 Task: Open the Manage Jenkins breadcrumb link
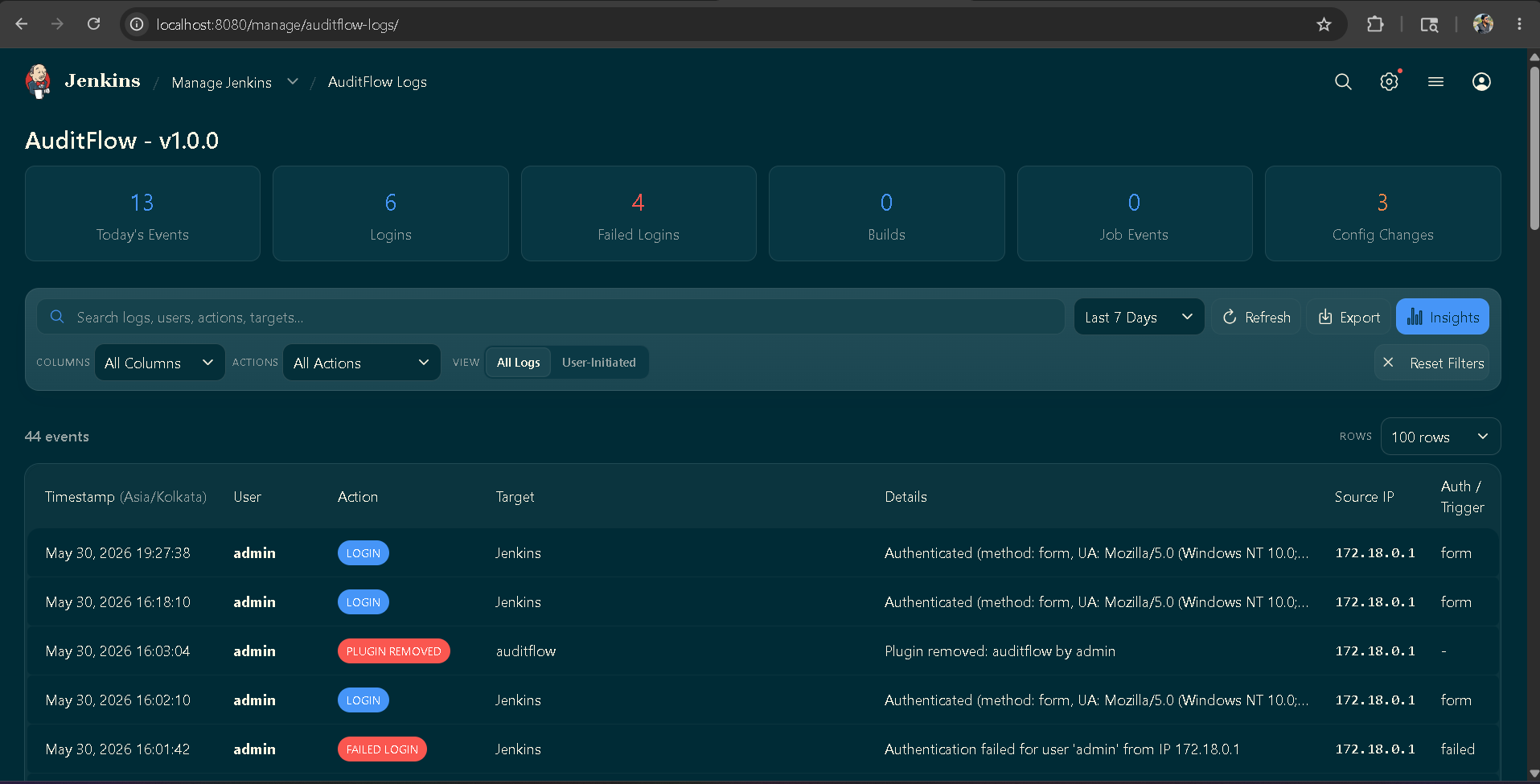click(221, 82)
